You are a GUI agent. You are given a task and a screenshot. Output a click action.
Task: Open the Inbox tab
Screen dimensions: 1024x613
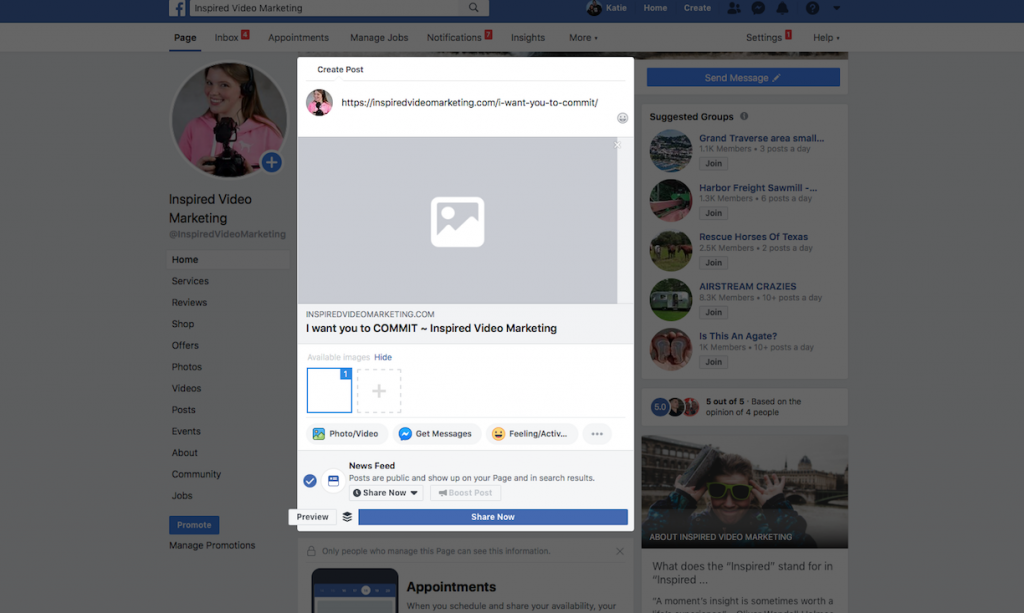point(227,38)
